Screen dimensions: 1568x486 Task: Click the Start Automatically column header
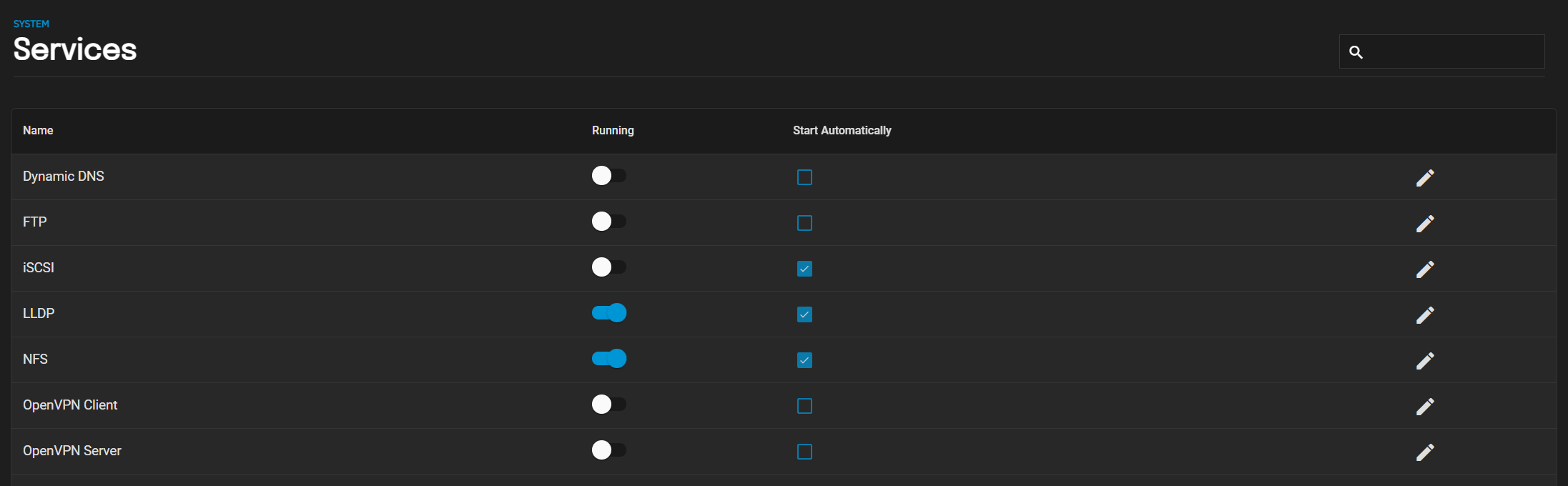842,130
